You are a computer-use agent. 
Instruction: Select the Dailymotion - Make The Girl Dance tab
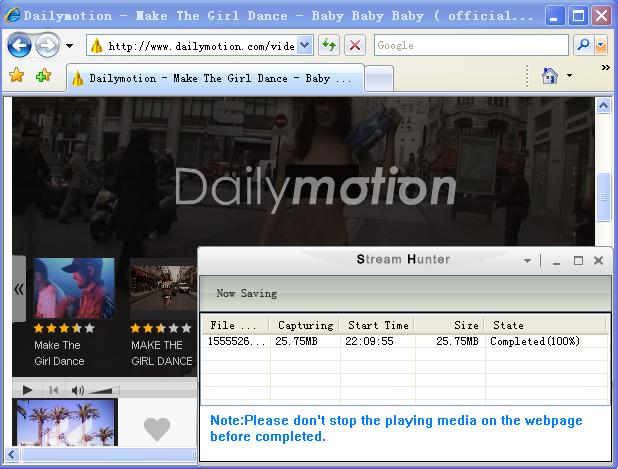(x=215, y=78)
